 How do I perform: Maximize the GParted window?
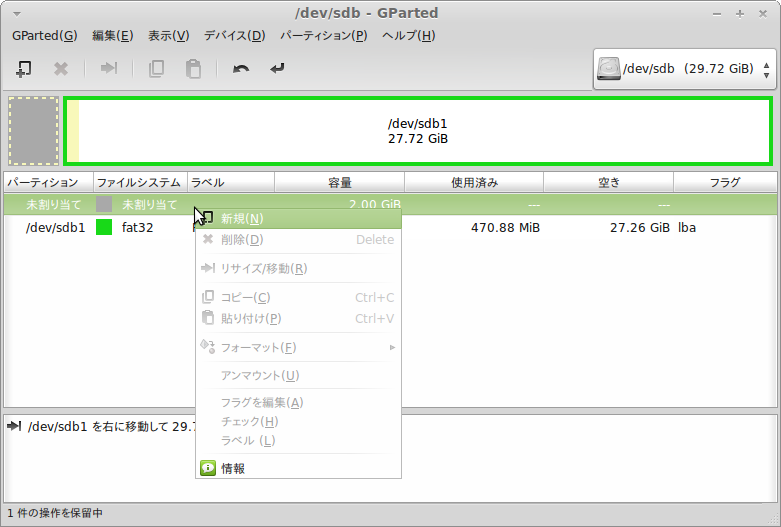tap(740, 14)
